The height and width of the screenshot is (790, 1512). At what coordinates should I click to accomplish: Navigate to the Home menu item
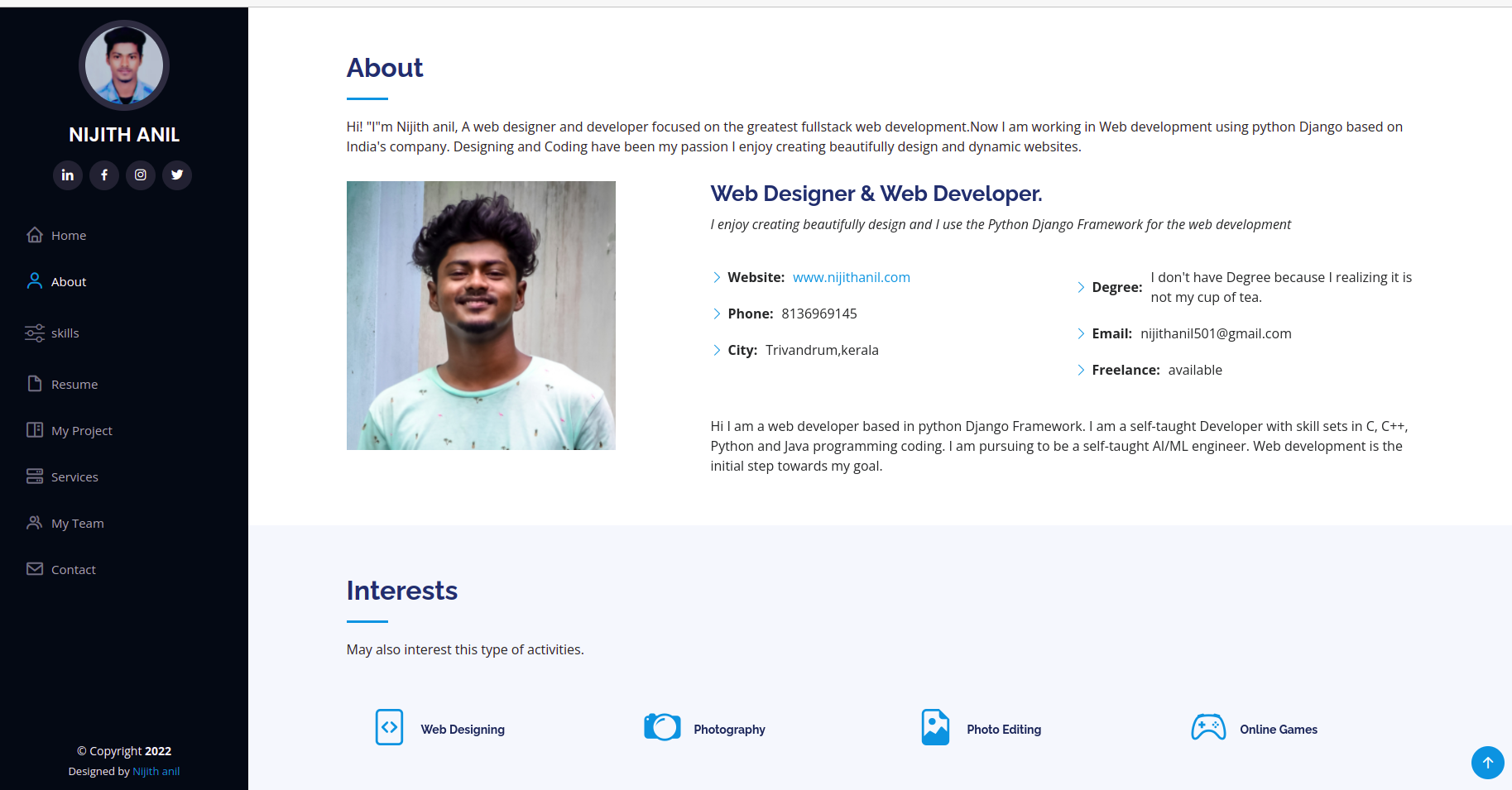point(69,235)
